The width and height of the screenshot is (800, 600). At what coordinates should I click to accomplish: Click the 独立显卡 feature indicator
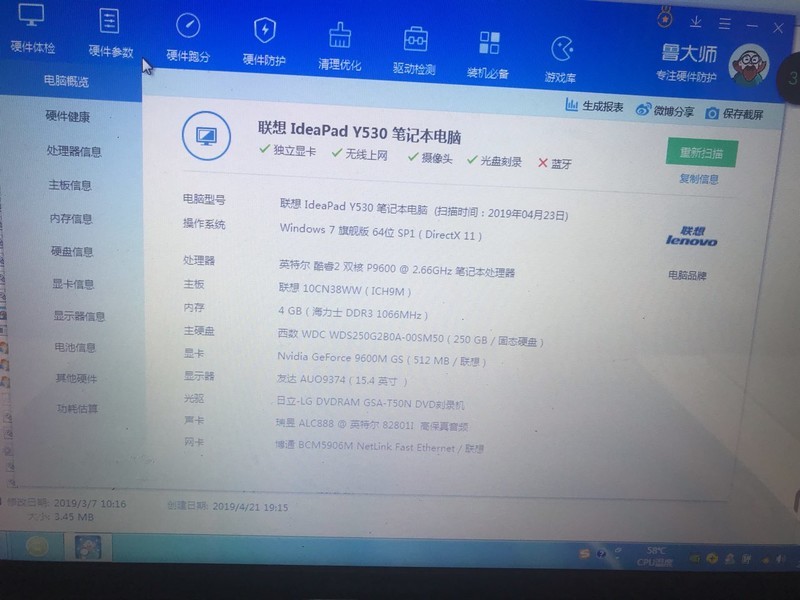coord(288,151)
